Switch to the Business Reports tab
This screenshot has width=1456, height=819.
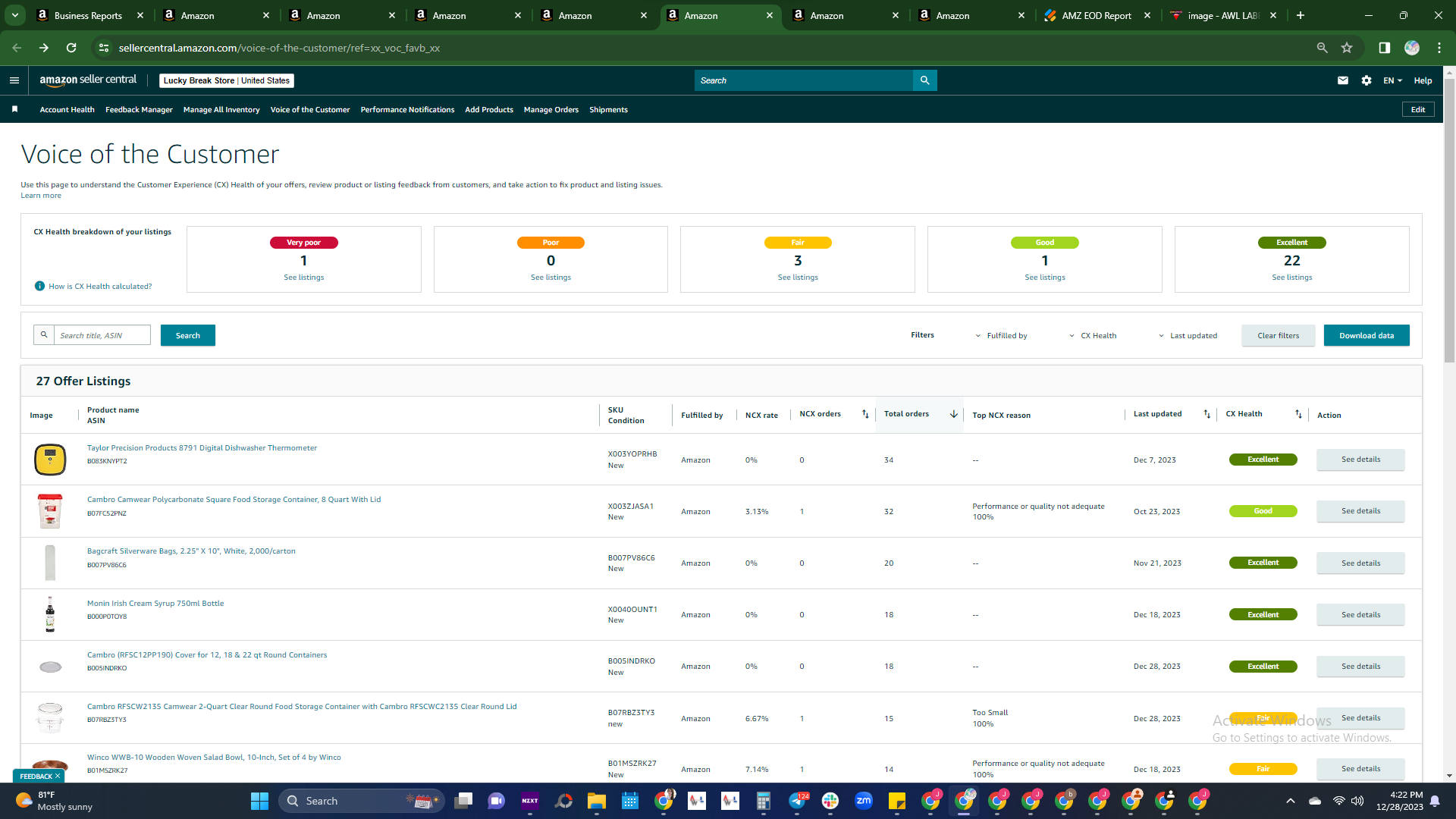point(89,15)
